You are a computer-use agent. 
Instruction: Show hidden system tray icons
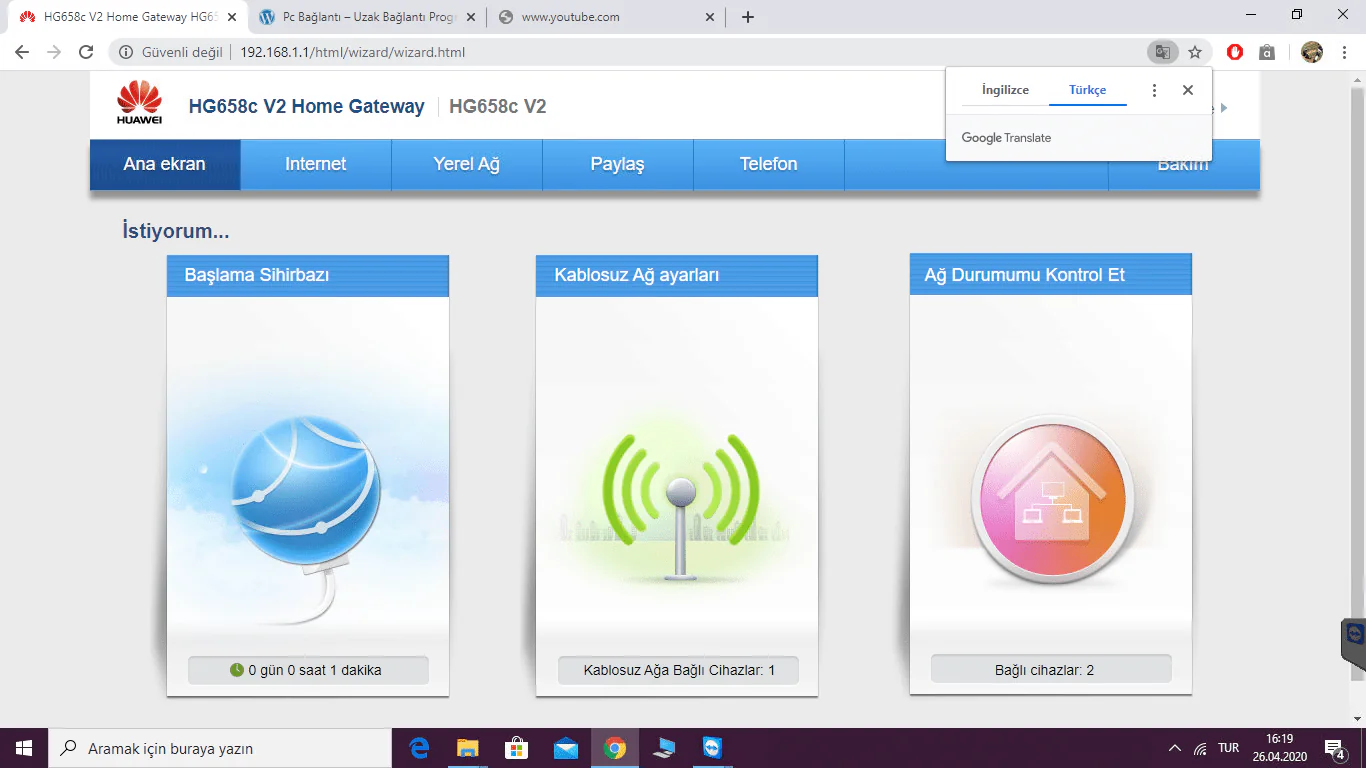(x=1174, y=748)
